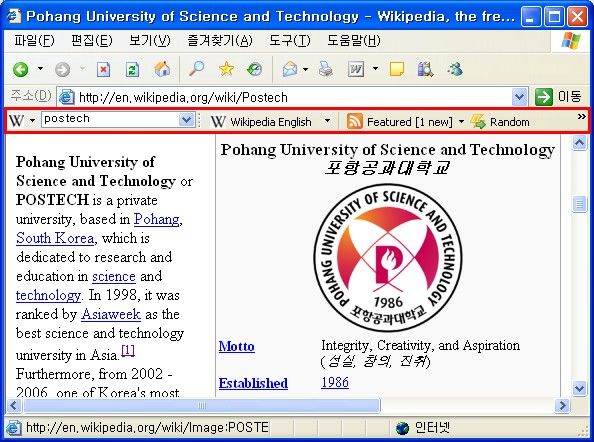Click the vertical scrollbar up arrow
Screen dimensions: 594x442
[579, 143]
